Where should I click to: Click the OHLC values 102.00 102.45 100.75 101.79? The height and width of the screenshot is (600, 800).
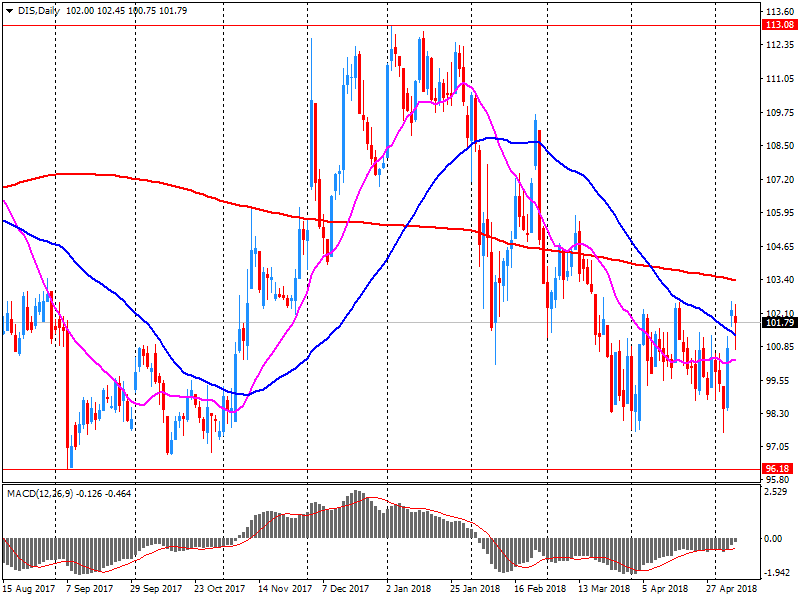(x=127, y=11)
